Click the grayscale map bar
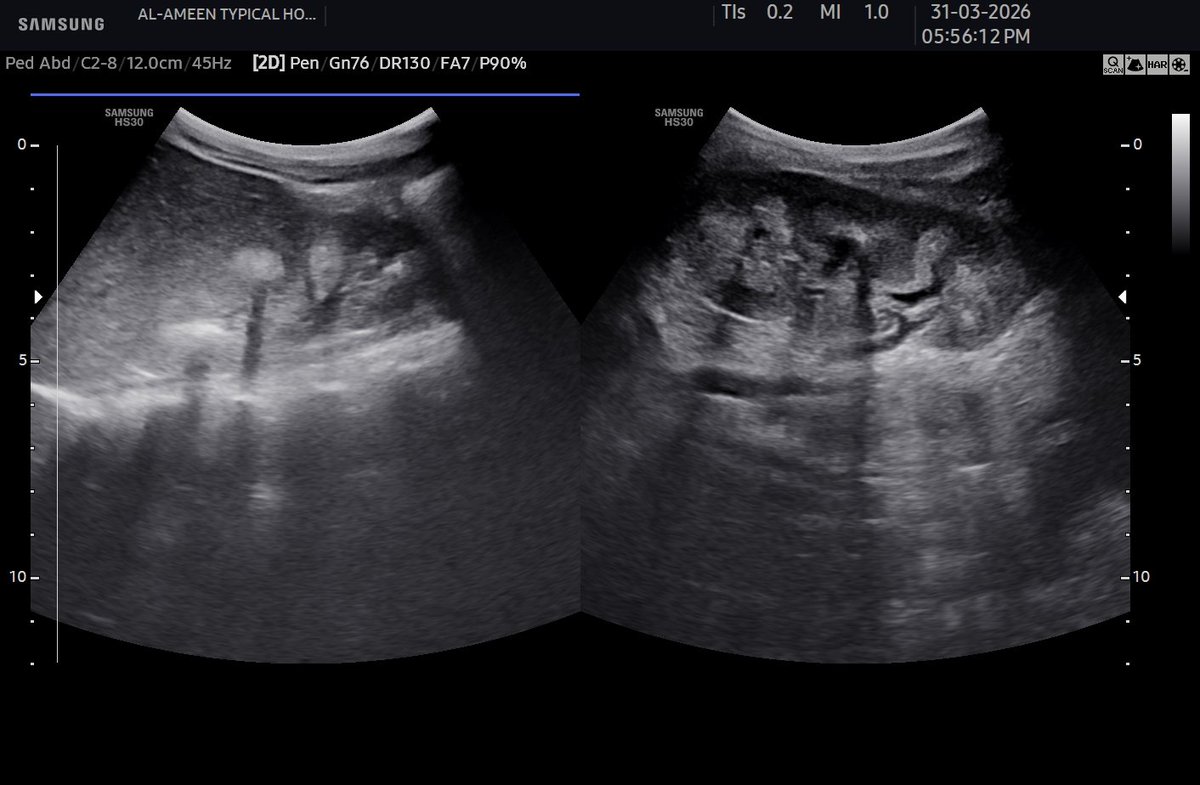The width and height of the screenshot is (1200, 785). pyautogui.click(x=1181, y=182)
